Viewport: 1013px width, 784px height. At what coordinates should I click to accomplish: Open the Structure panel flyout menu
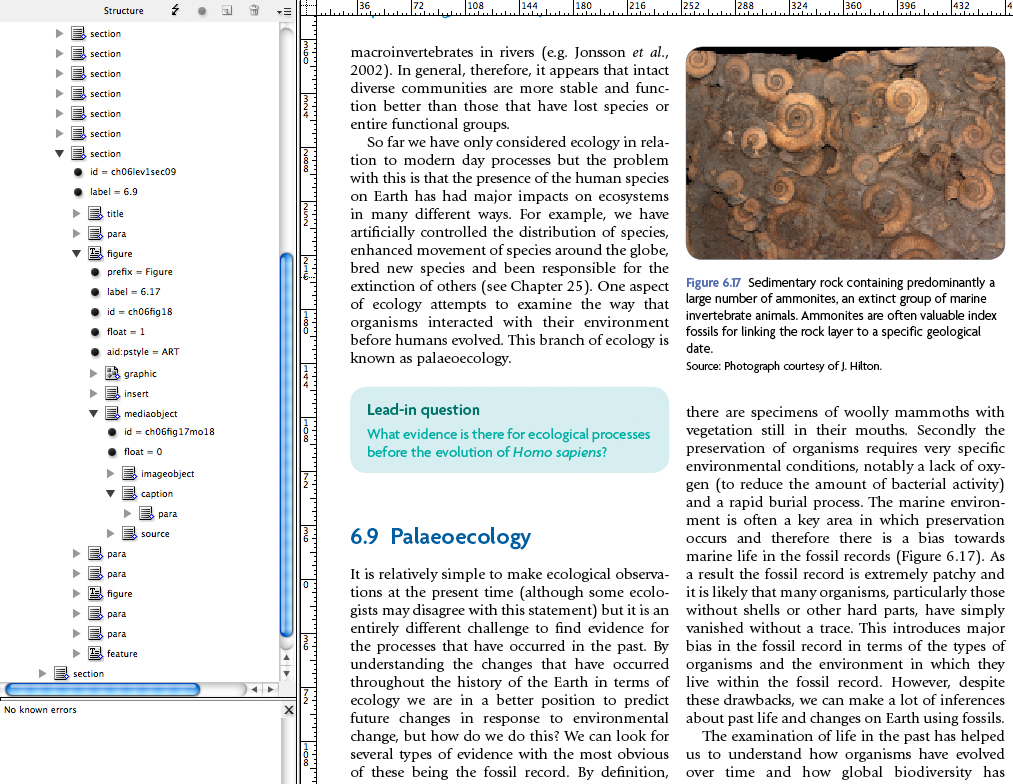point(283,10)
